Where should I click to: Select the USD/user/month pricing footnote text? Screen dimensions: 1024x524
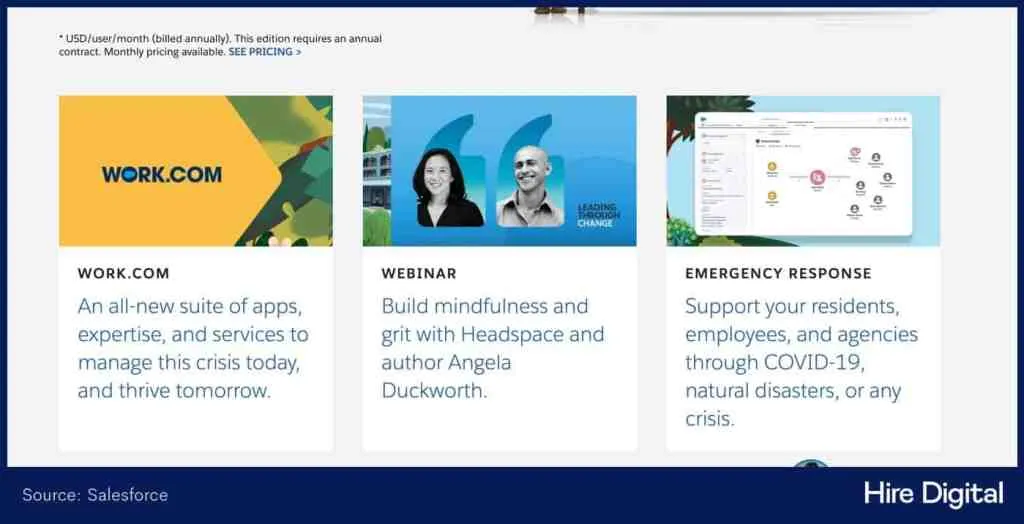220,45
